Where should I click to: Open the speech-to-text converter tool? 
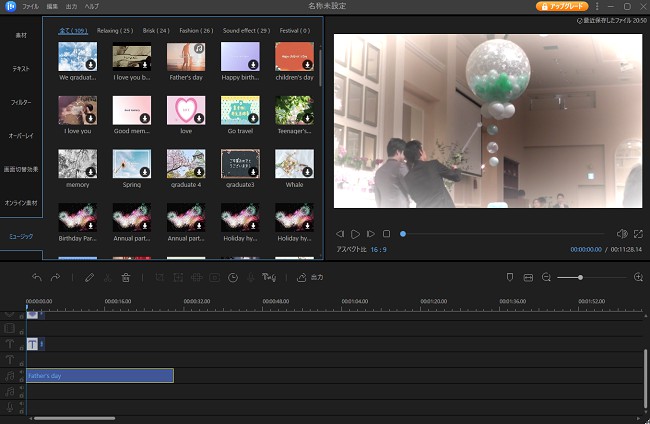pyautogui.click(x=269, y=277)
